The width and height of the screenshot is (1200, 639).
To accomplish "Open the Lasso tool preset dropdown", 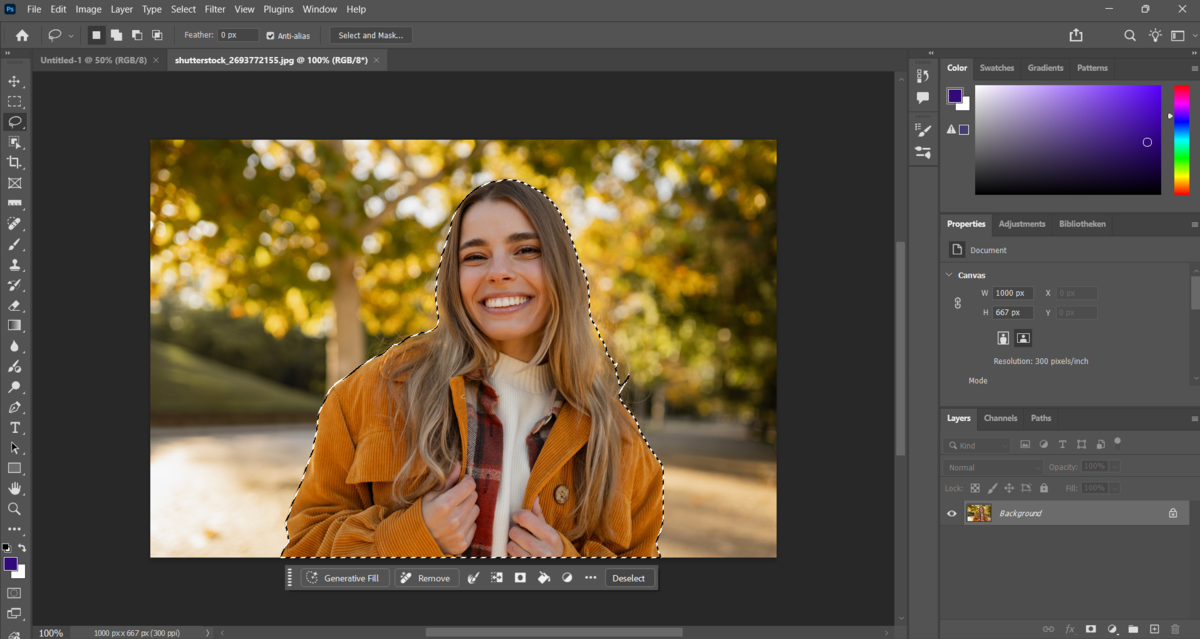I will click(71, 36).
